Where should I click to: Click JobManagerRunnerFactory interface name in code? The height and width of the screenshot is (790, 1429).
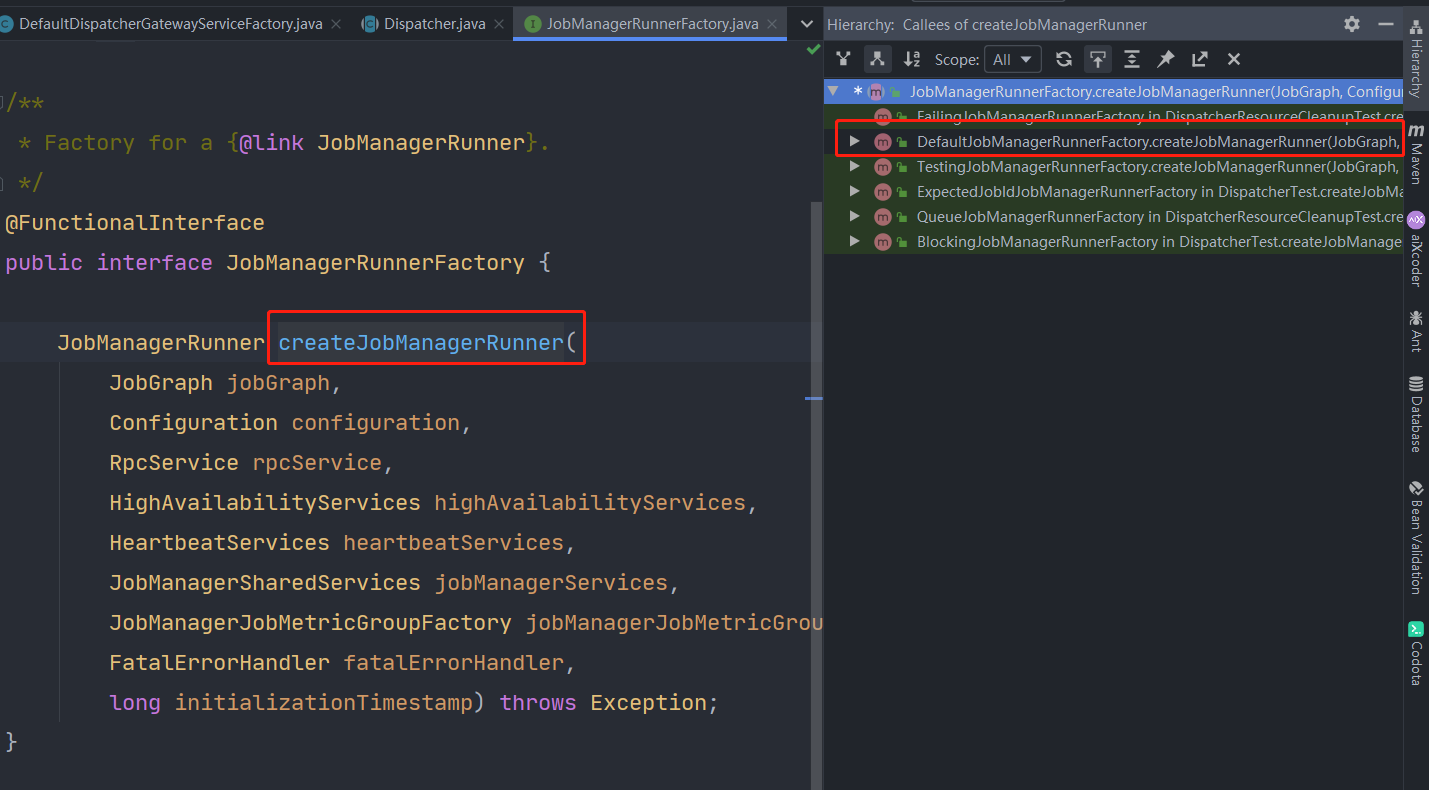point(375,262)
